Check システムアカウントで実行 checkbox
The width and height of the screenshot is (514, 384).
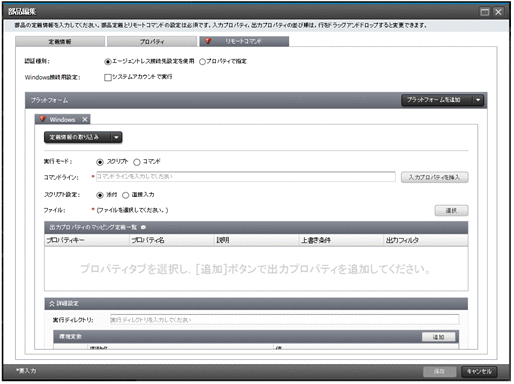(x=108, y=77)
